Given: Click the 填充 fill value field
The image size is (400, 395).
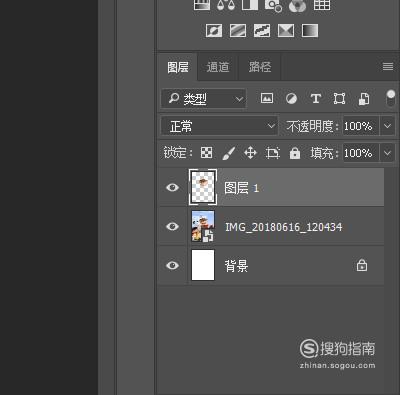Looking at the screenshot, I should point(361,153).
